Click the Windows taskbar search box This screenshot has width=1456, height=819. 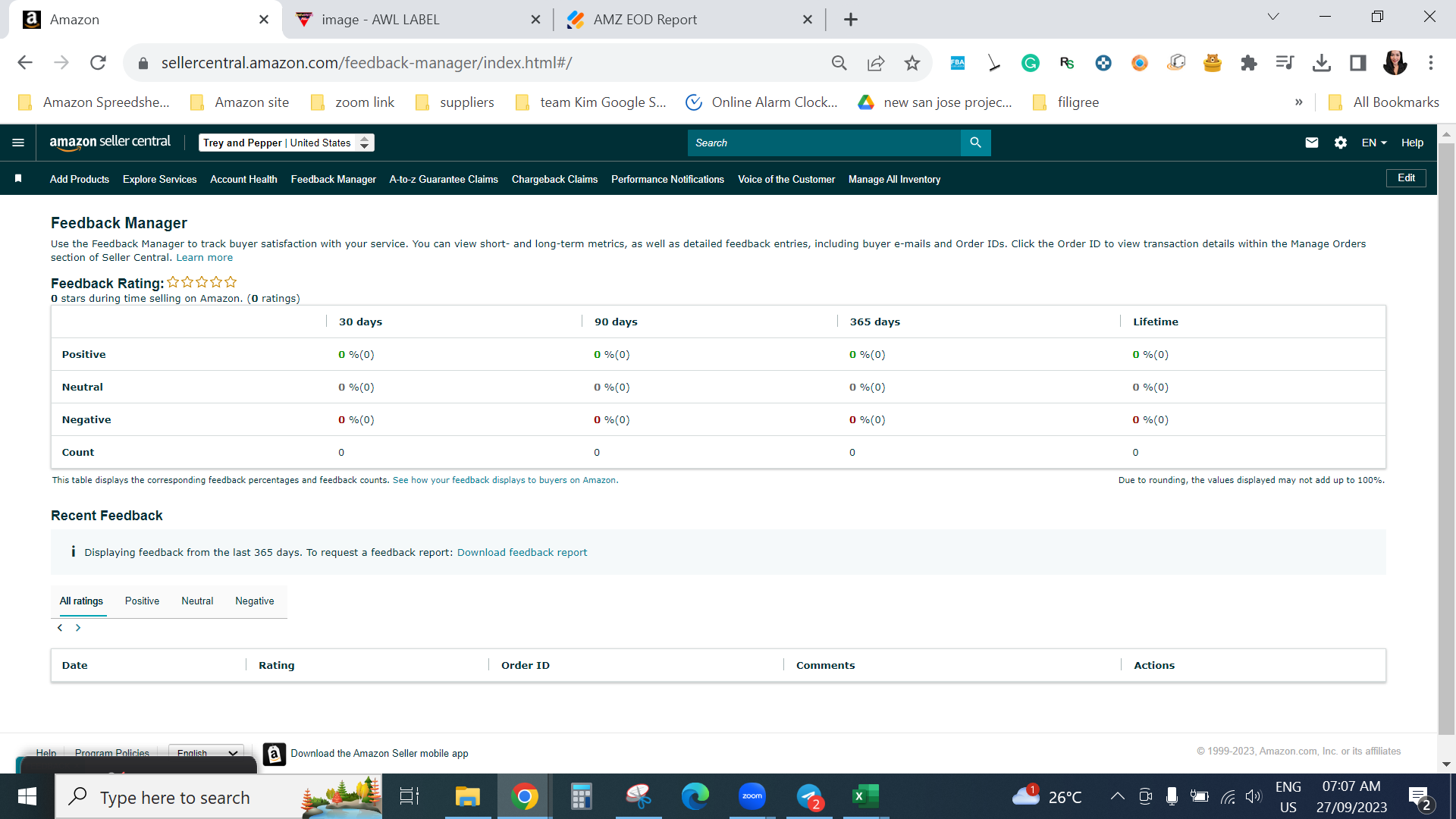tap(218, 796)
